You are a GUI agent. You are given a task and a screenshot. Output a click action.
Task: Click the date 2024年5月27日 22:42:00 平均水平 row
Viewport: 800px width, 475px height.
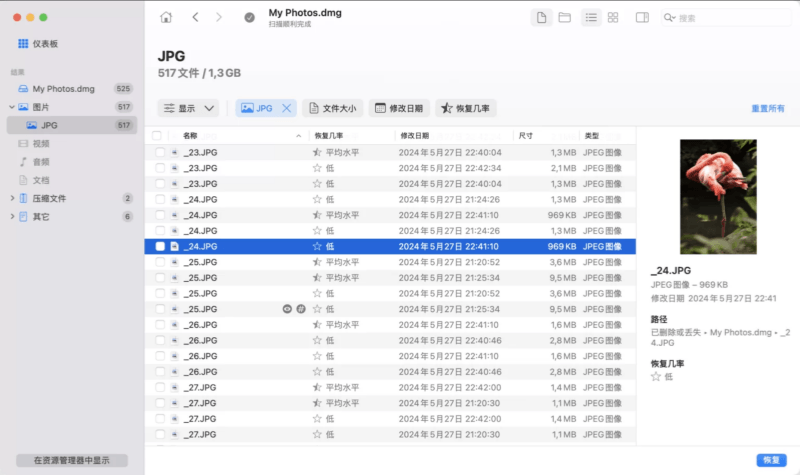(x=449, y=387)
